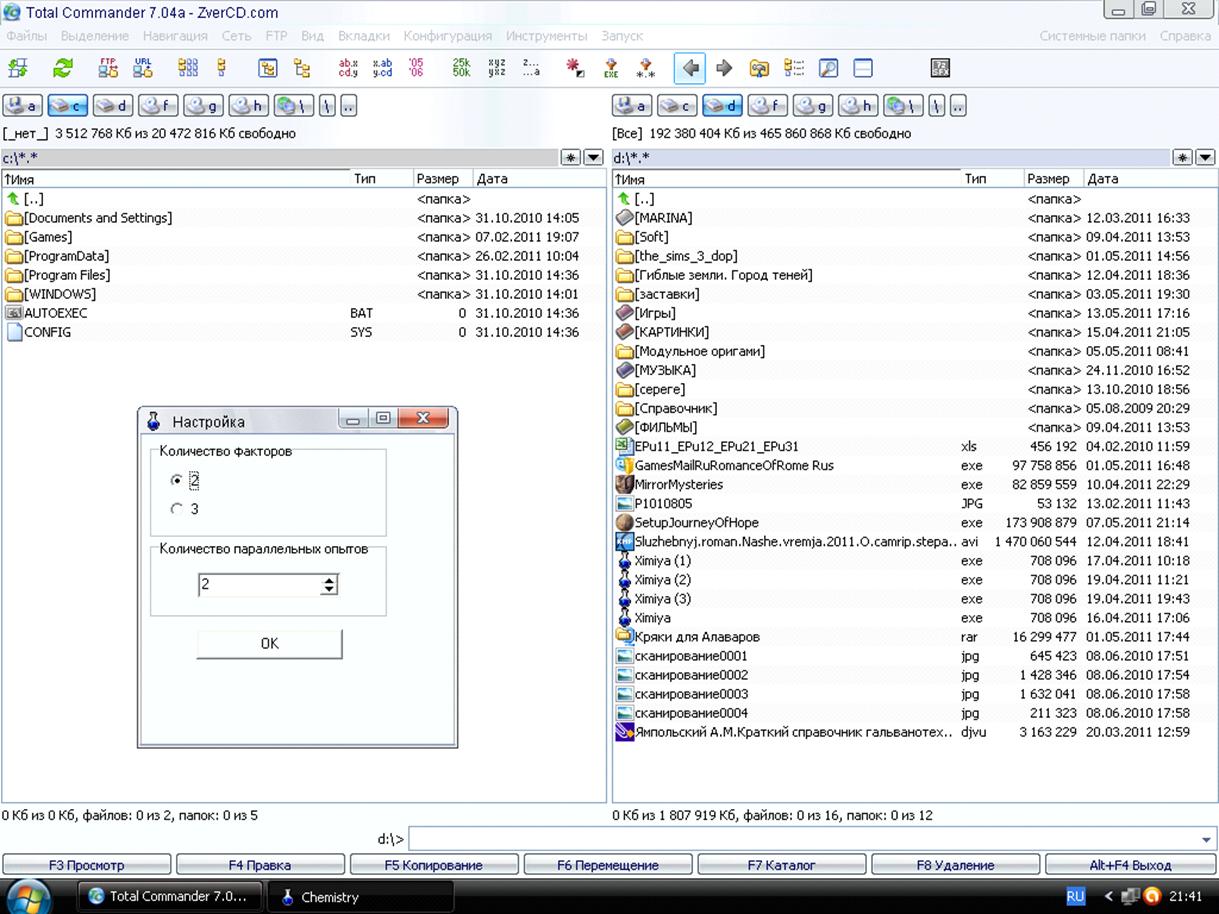Screen dimensions: 1219x914
Task: Select 3 factors radio button
Action: [x=177, y=509]
